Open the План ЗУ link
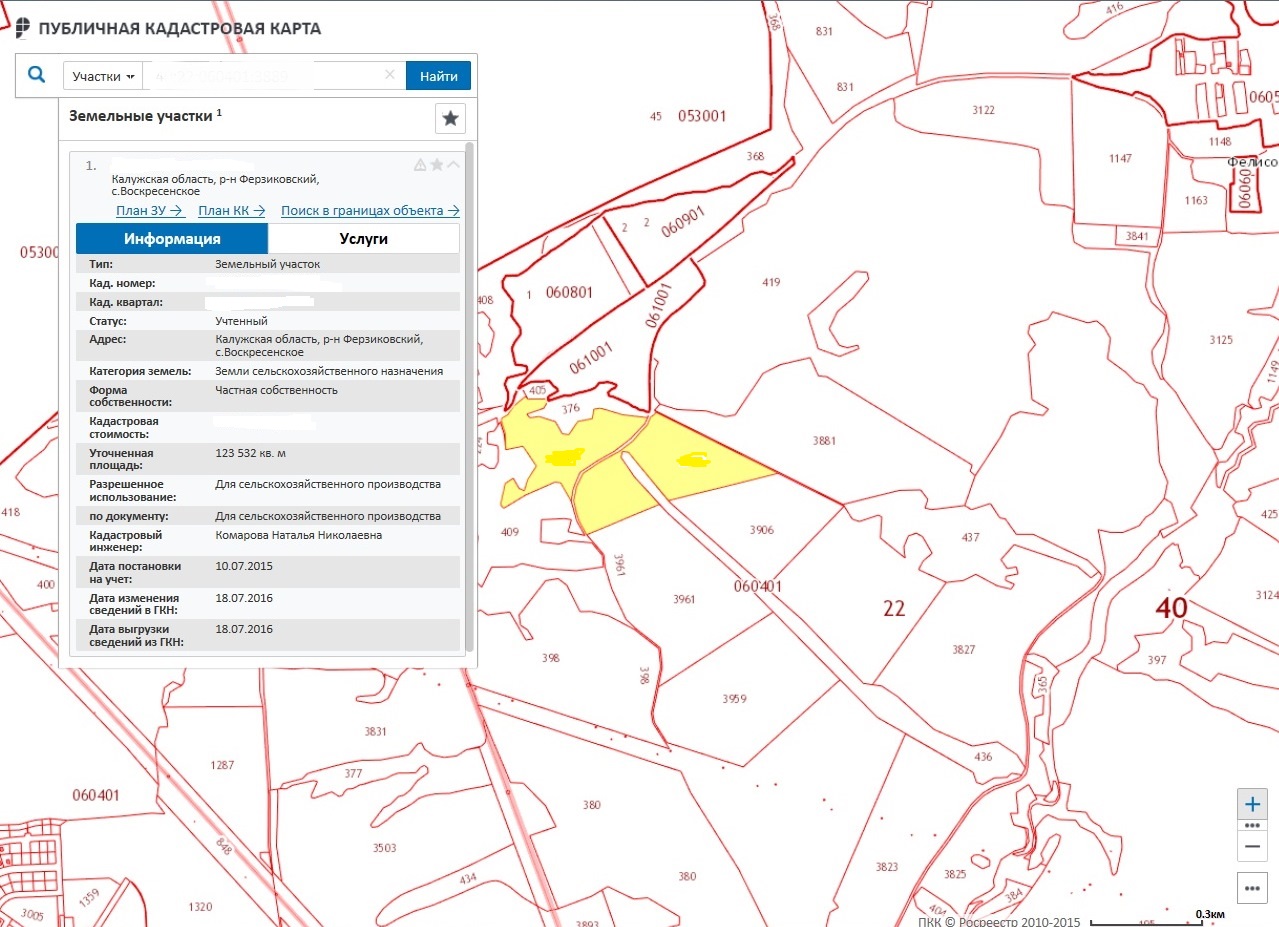The width and height of the screenshot is (1279, 927). [150, 210]
